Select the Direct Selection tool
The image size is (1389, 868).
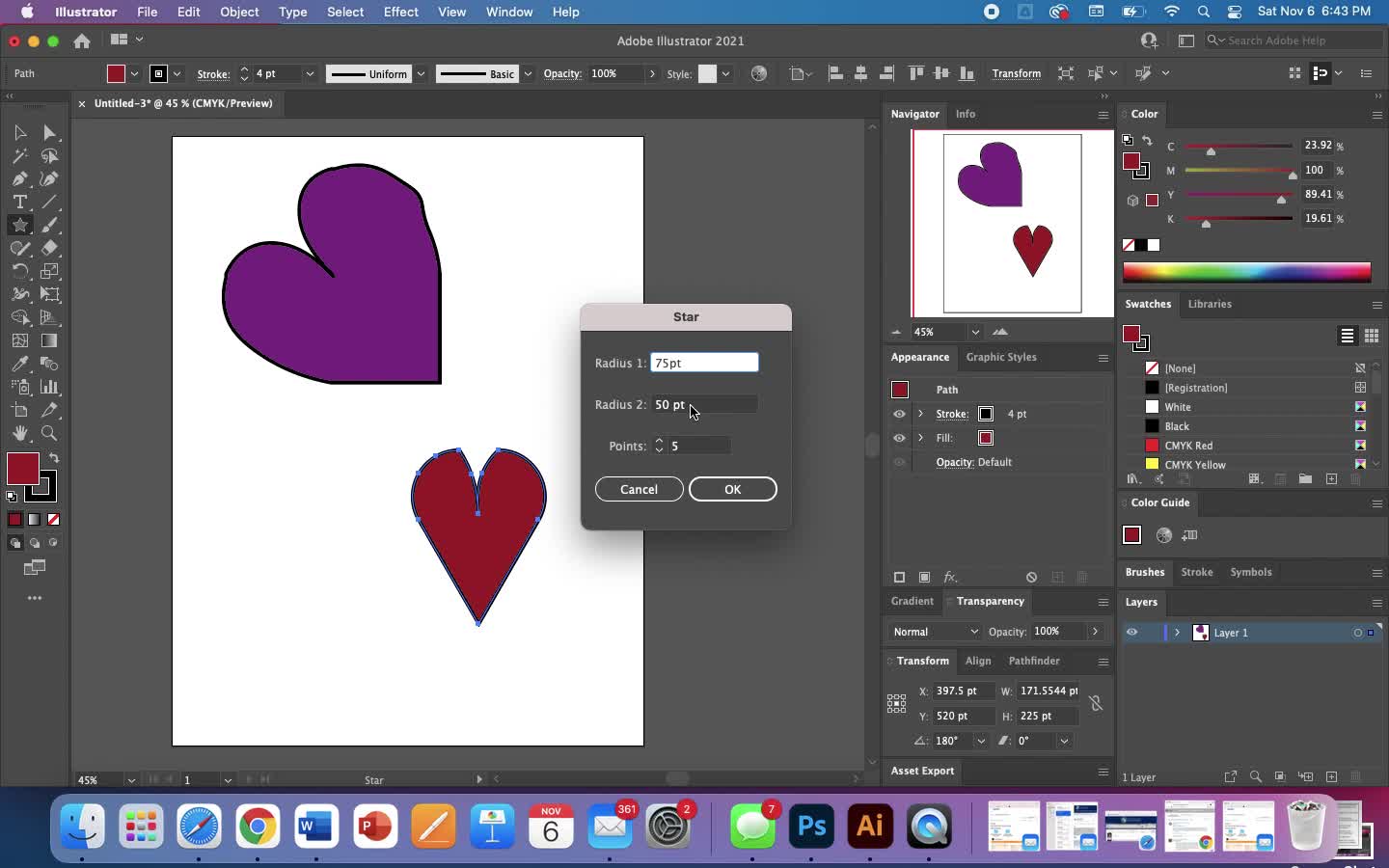click(49, 132)
